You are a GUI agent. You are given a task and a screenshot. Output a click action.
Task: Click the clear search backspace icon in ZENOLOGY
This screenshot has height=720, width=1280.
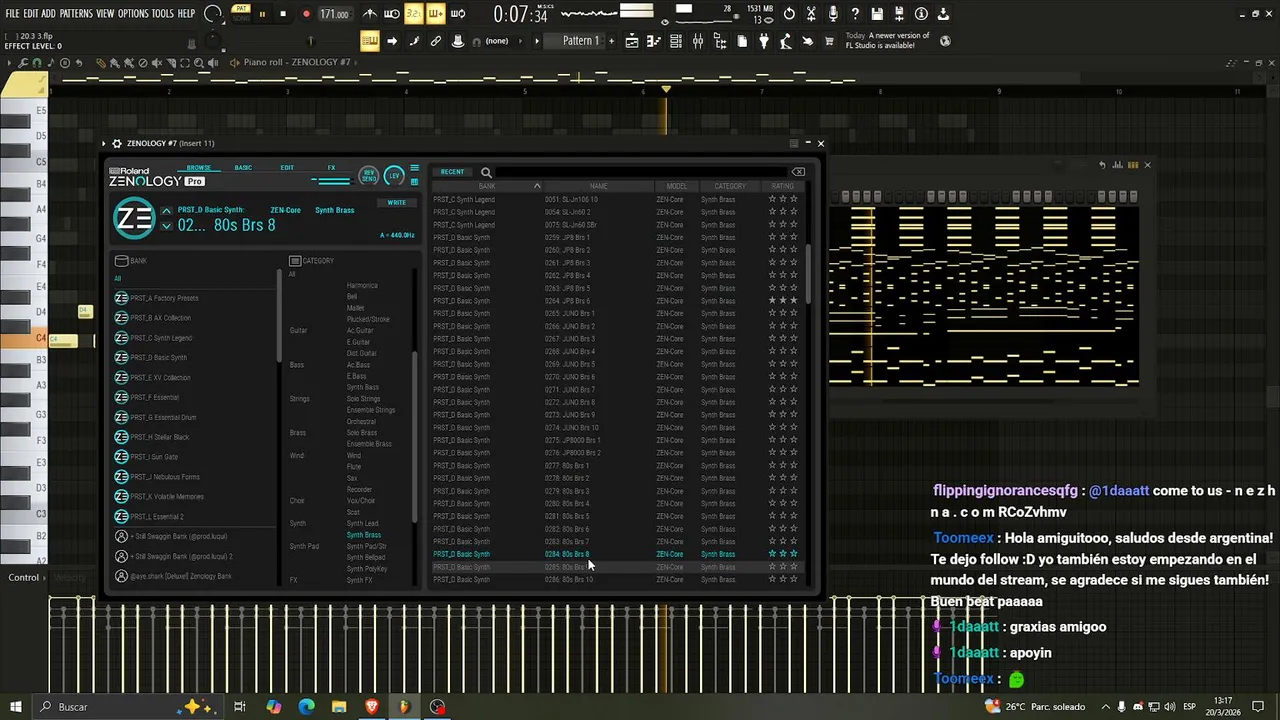(798, 172)
